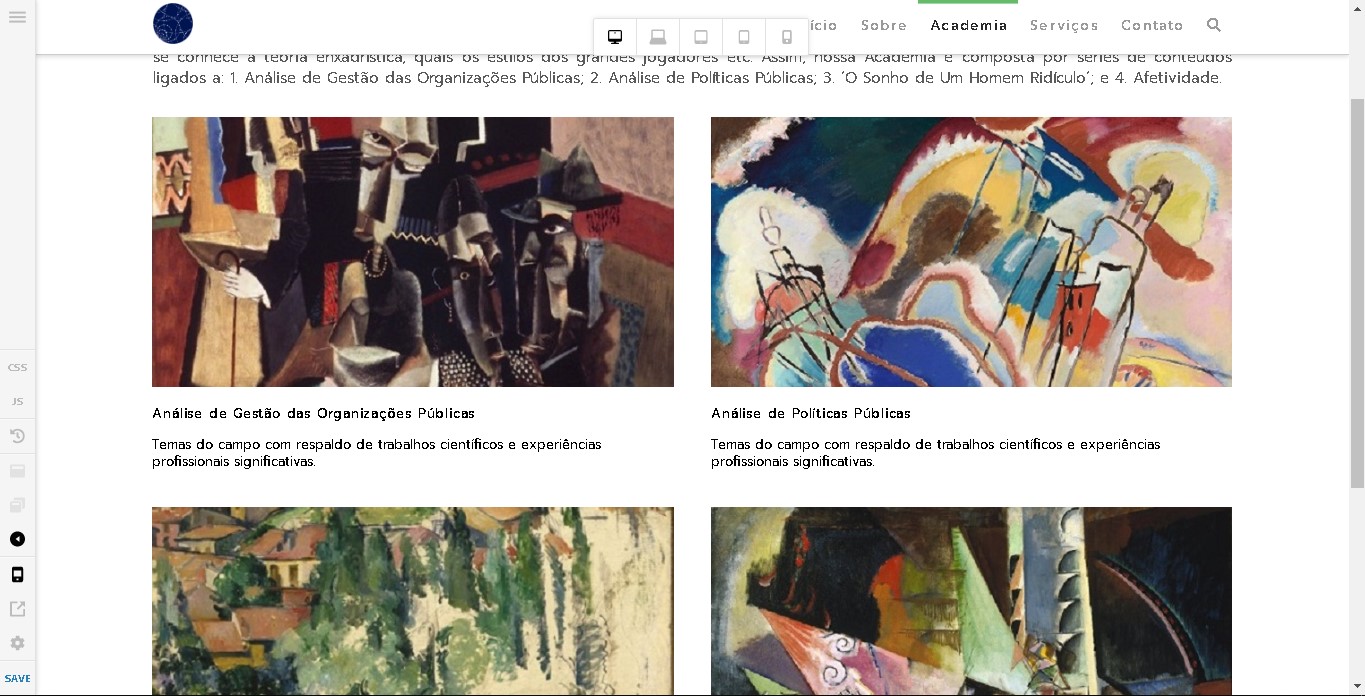Click the site search magnifier icon

(1214, 25)
